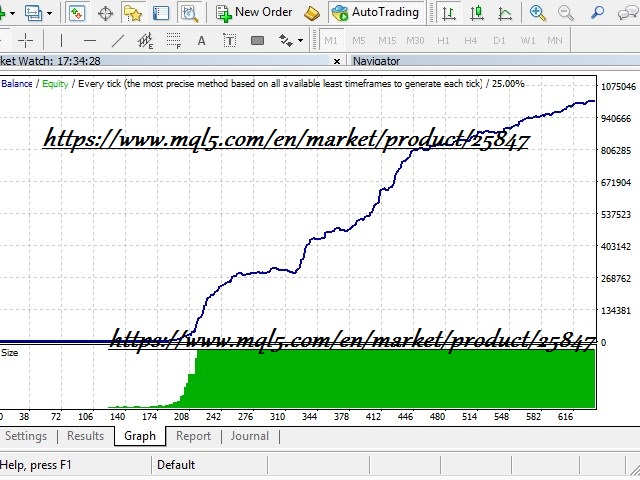The height and width of the screenshot is (480, 640).
Task: Select the Fibonacci retracement tool
Action: coord(173,40)
